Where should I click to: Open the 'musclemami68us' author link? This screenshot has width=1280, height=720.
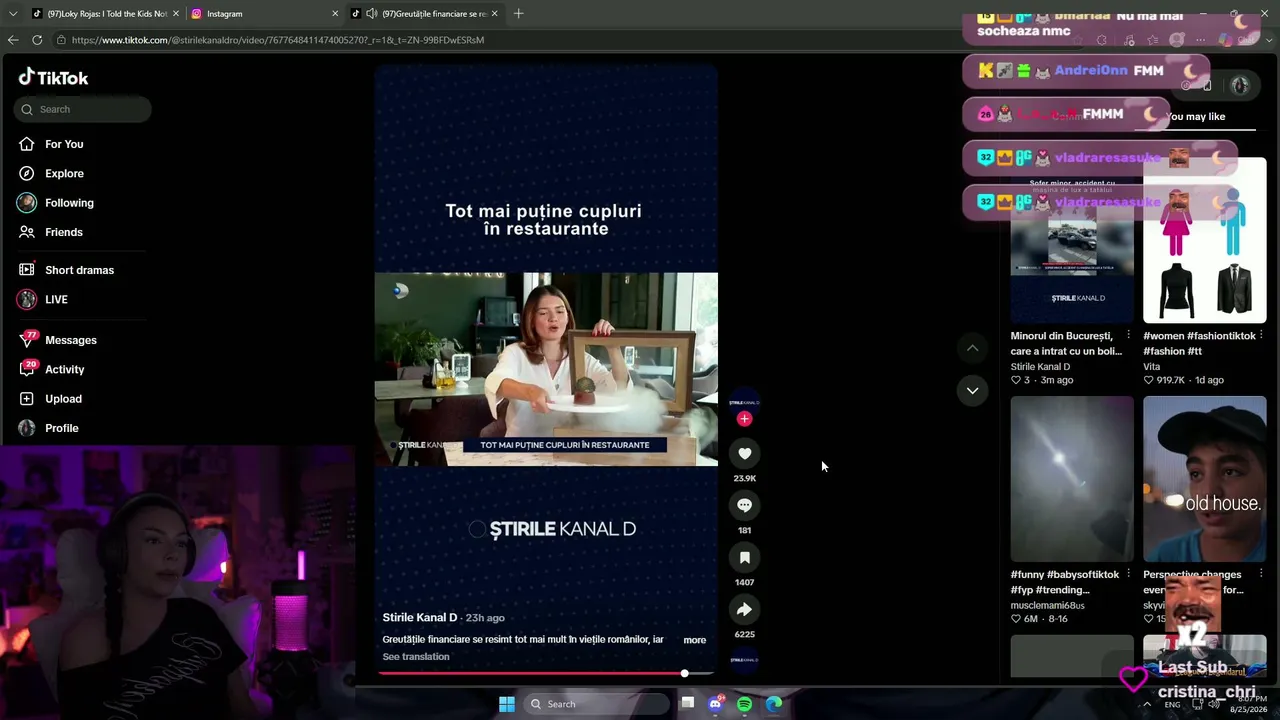click(x=1048, y=606)
